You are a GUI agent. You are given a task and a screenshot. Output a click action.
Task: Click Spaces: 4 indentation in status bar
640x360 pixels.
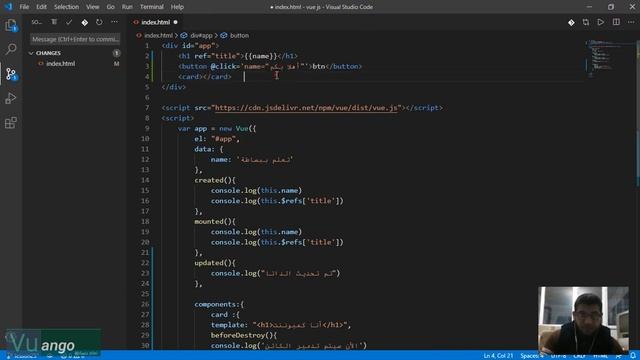click(x=532, y=356)
